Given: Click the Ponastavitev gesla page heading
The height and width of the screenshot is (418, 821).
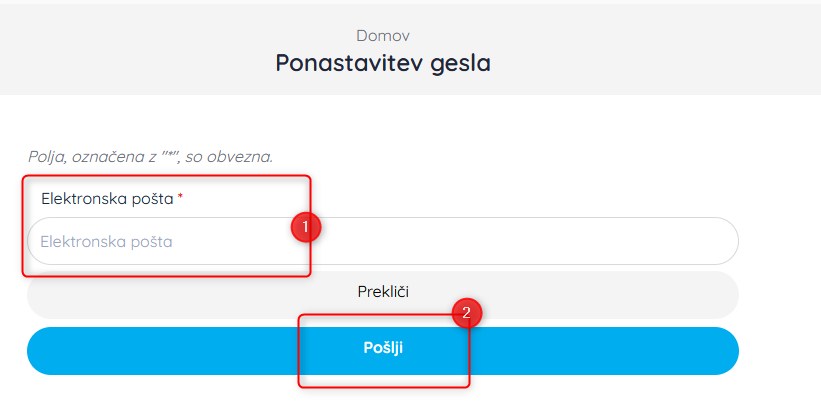Looking at the screenshot, I should tap(383, 63).
